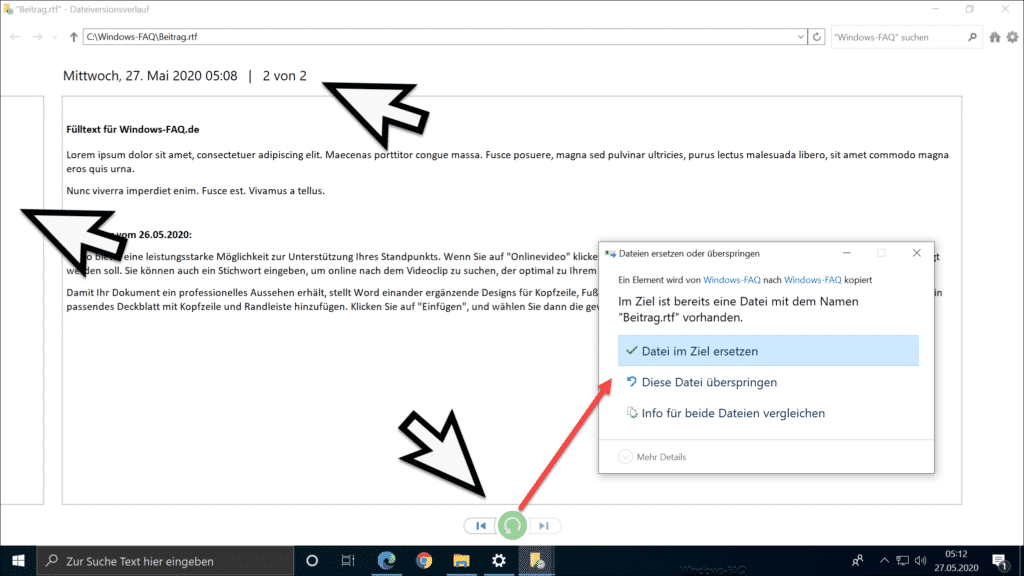This screenshot has width=1024, height=576.
Task: Expand the address bar history dropdown
Action: pyautogui.click(x=801, y=37)
